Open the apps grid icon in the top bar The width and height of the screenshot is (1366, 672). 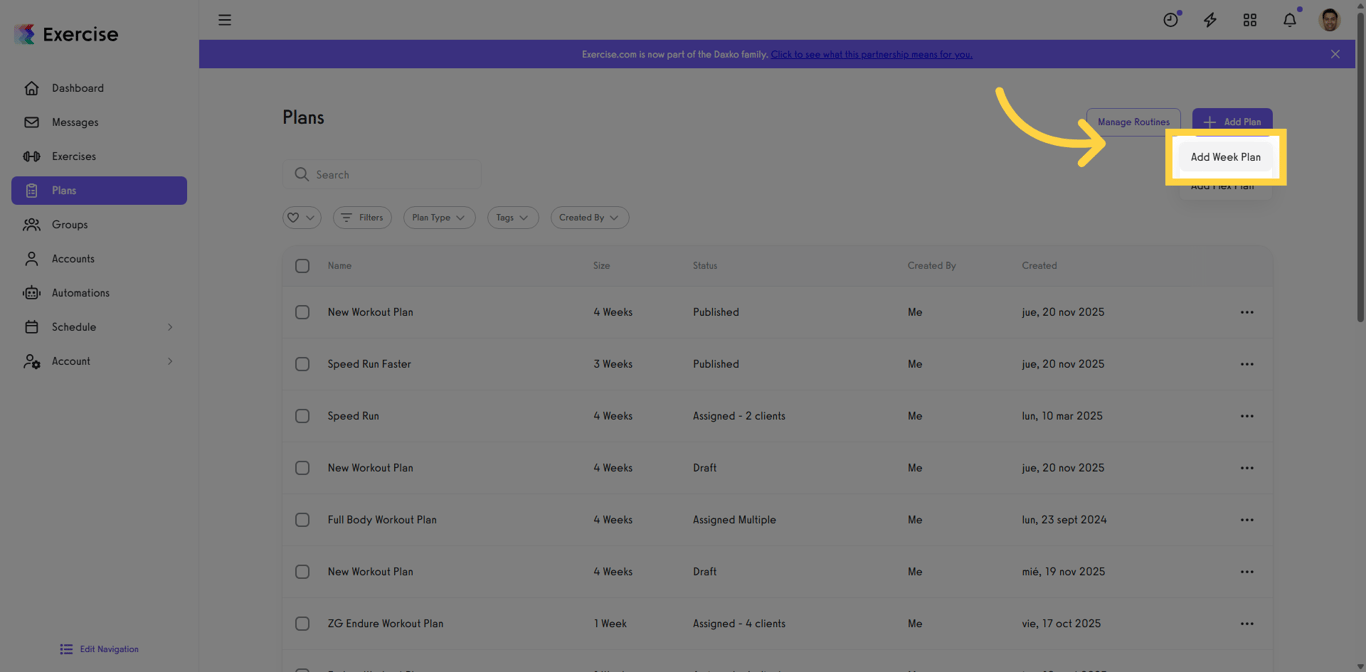tap(1249, 19)
